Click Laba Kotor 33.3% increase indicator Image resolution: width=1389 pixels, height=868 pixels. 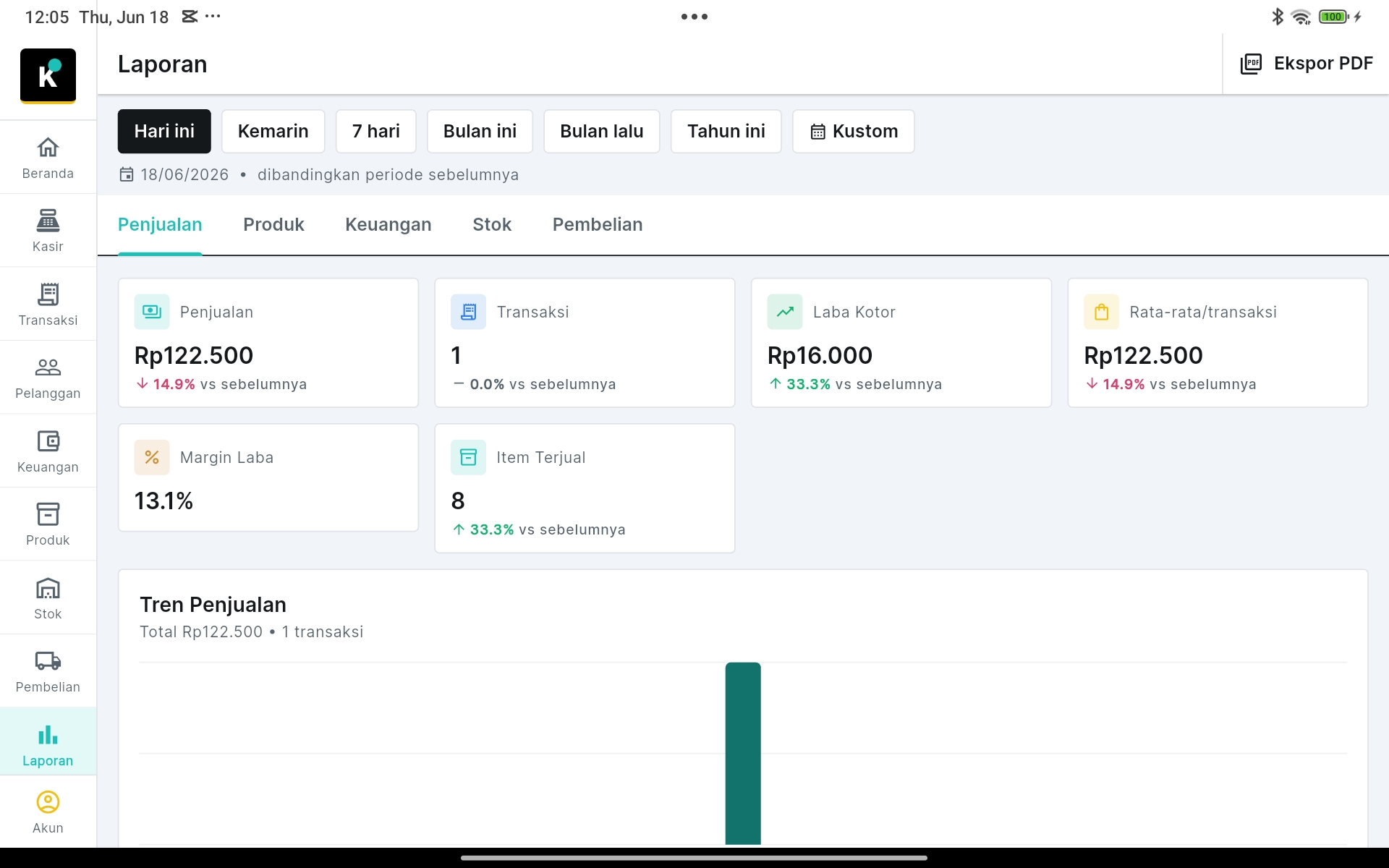[x=800, y=384]
